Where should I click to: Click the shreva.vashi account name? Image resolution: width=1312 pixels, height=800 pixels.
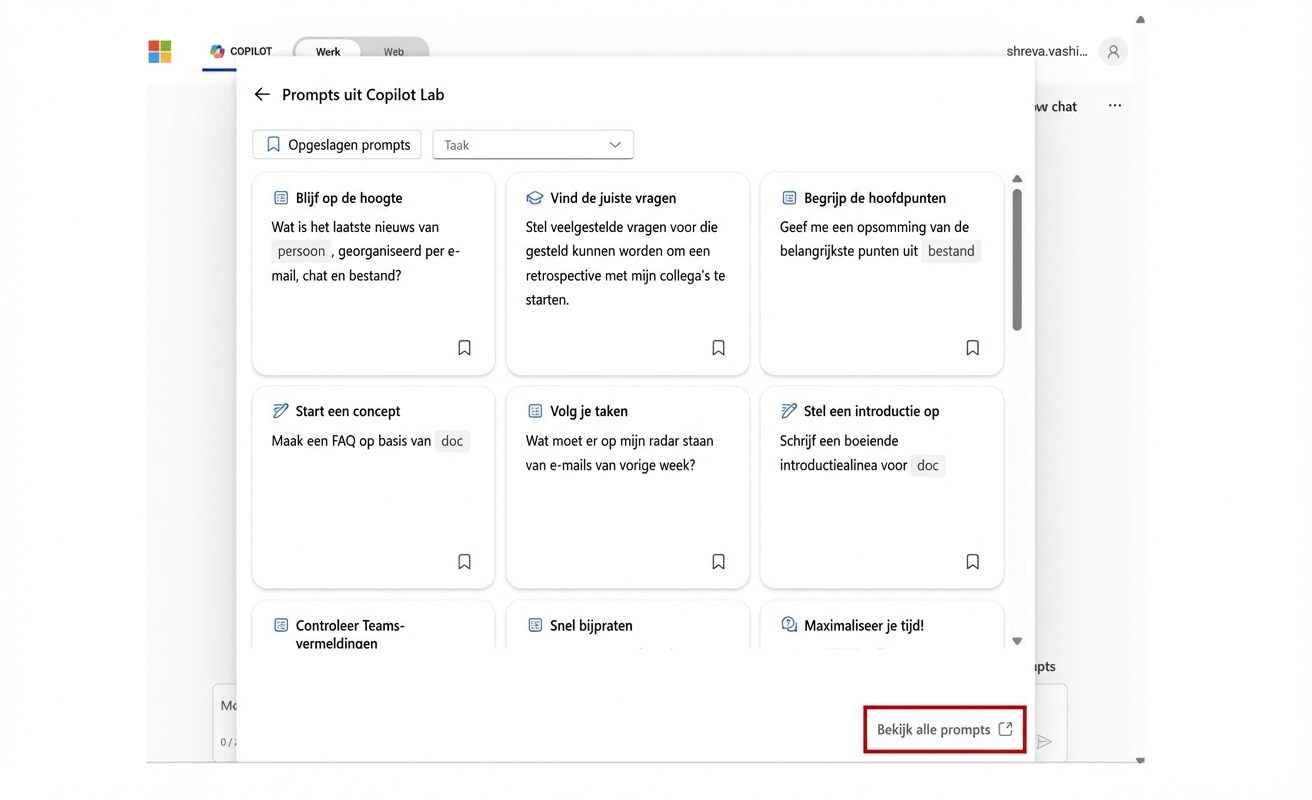tap(1046, 50)
